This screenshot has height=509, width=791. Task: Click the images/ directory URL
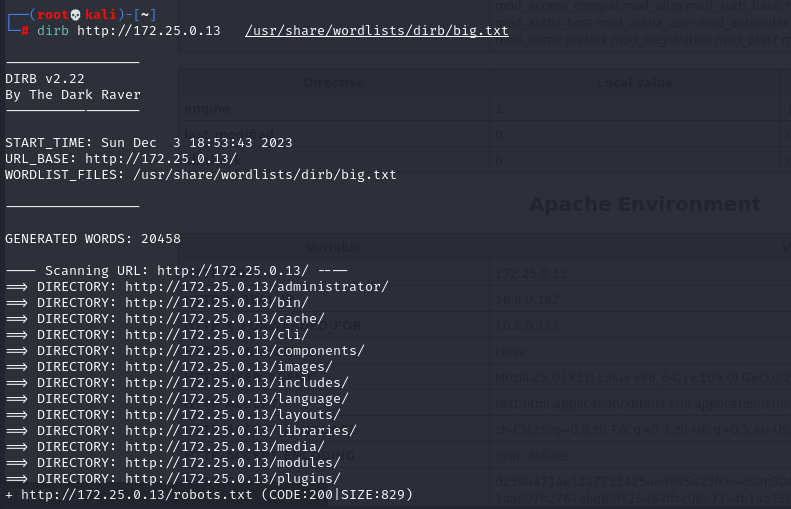tap(229, 367)
